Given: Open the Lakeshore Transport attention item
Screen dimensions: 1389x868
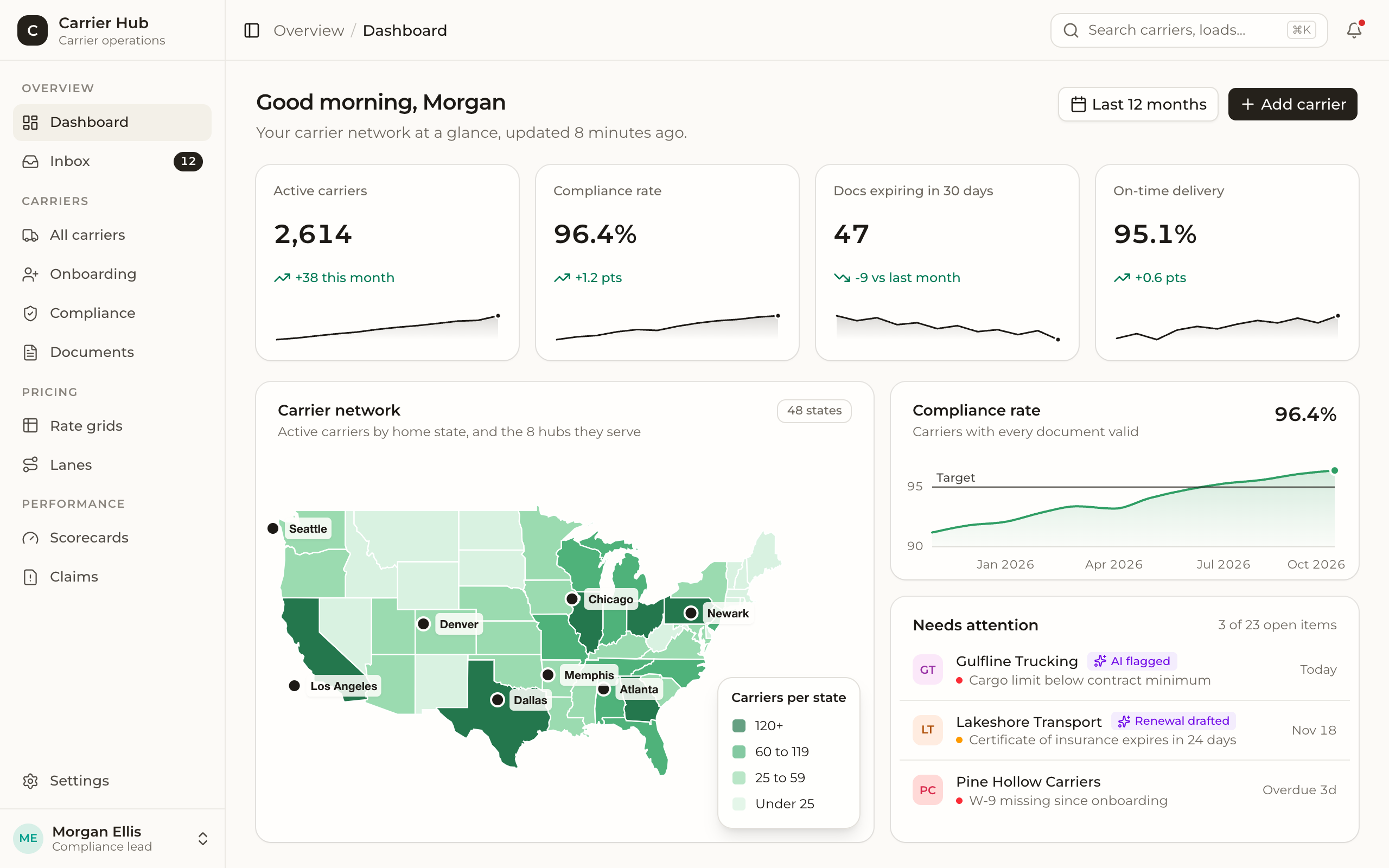Looking at the screenshot, I should (x=1124, y=730).
